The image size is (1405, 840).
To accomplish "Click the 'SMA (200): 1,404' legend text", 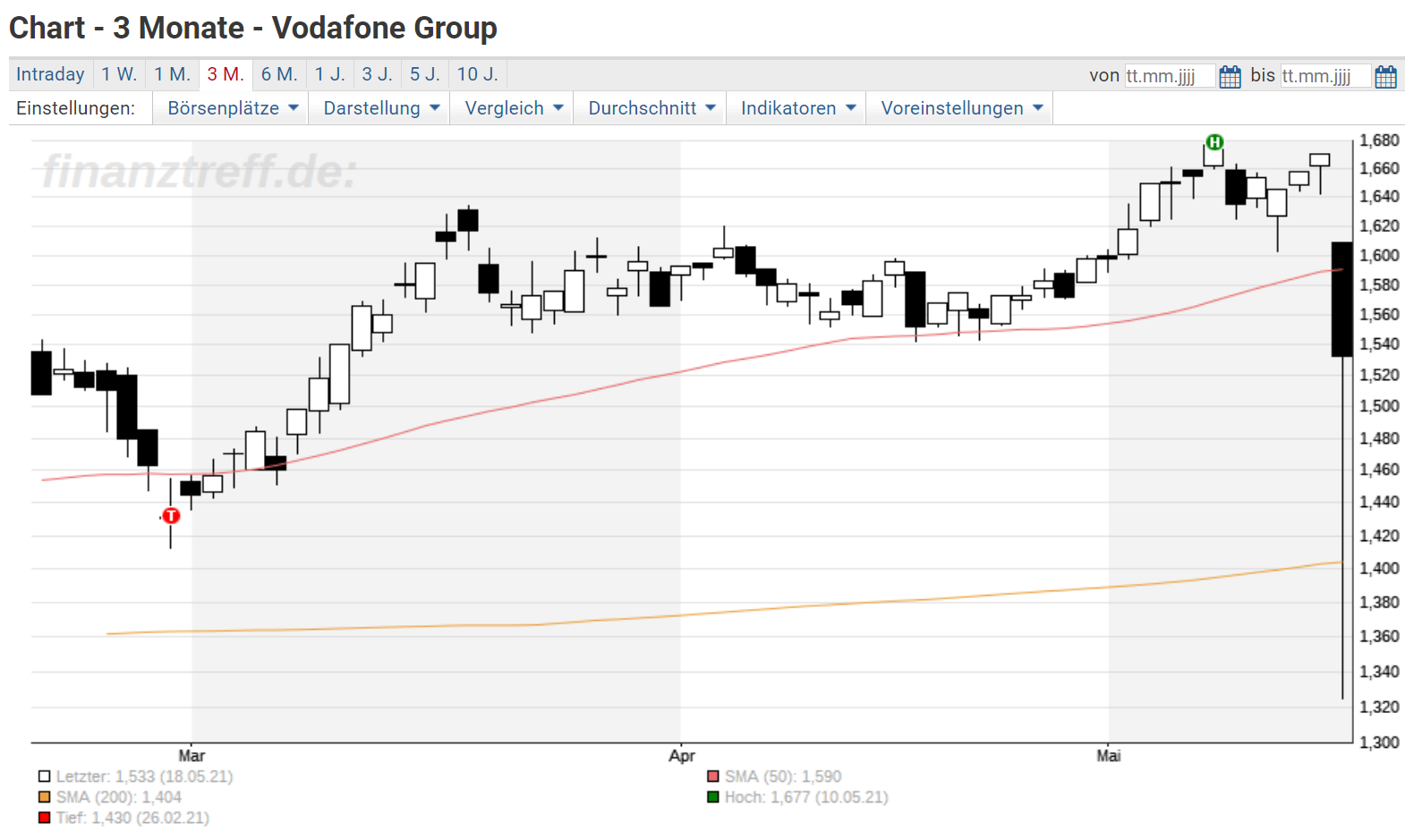I will (119, 797).
